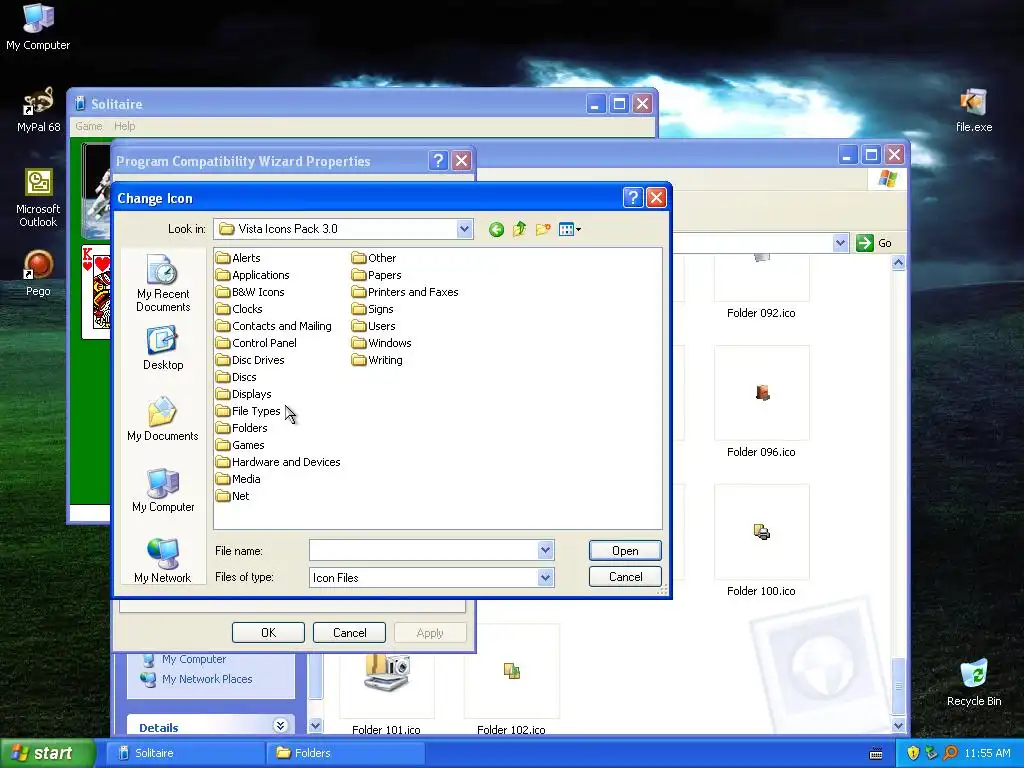Select the Net folder
This screenshot has width=1024, height=768.
(232, 496)
